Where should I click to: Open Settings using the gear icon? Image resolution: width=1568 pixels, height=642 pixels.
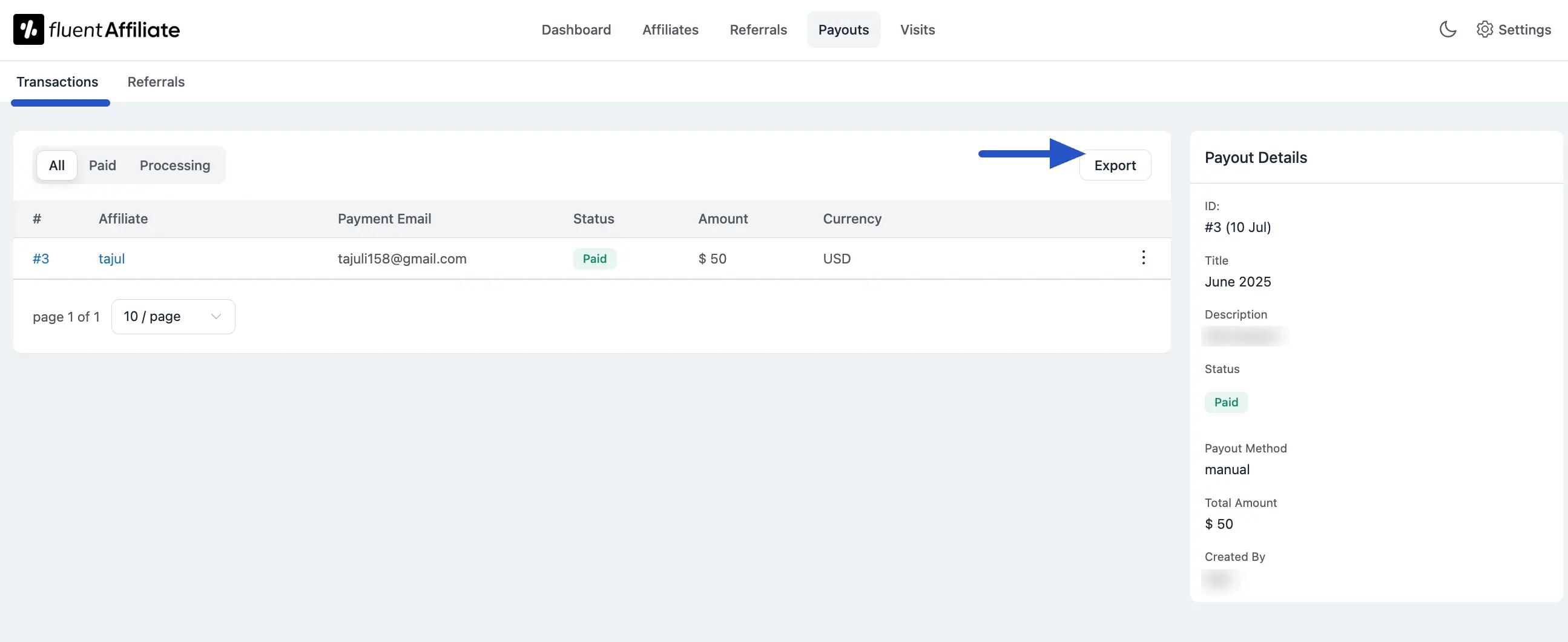point(1485,29)
